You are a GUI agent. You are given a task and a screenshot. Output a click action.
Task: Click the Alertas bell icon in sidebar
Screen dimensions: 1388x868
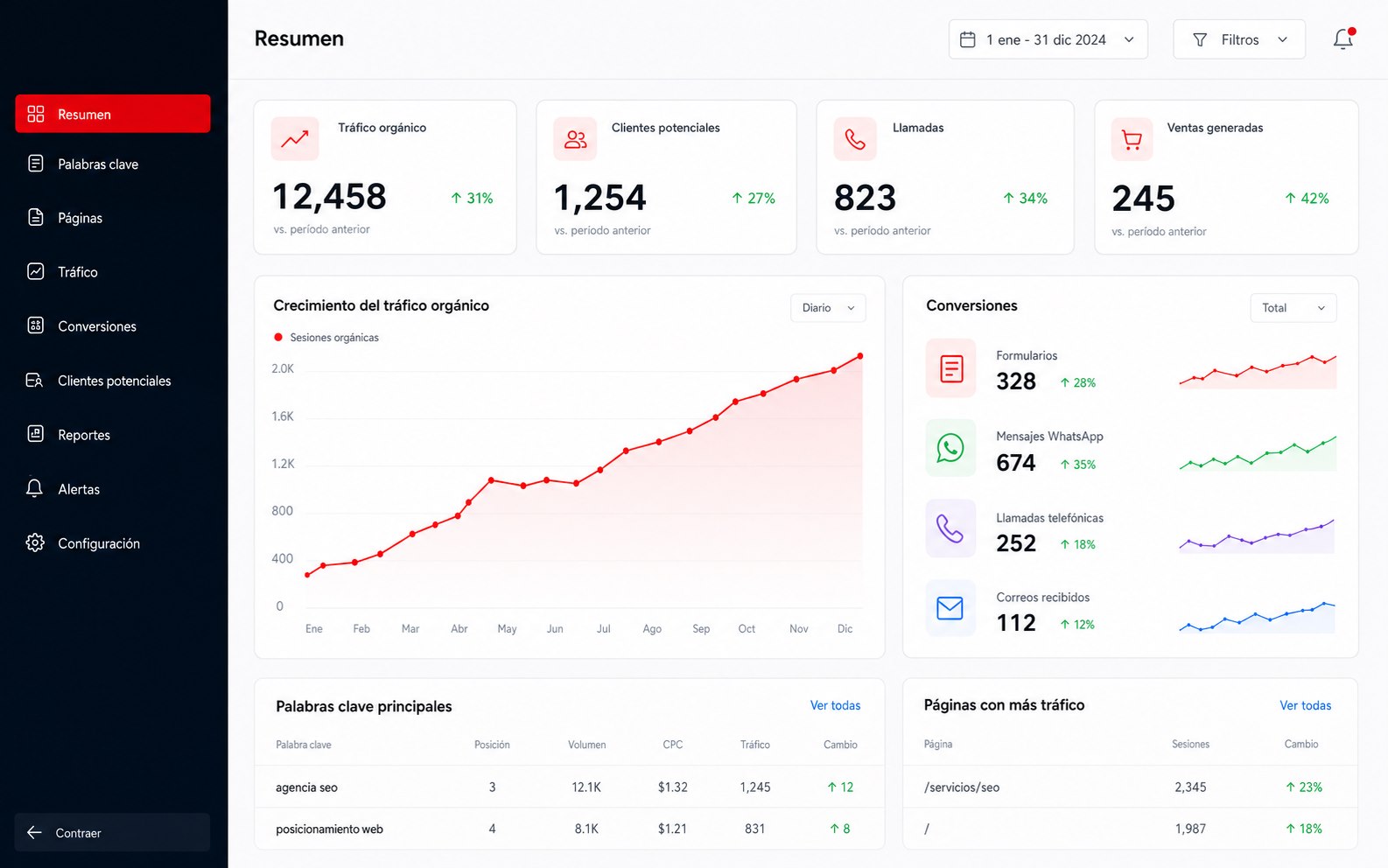coord(35,488)
